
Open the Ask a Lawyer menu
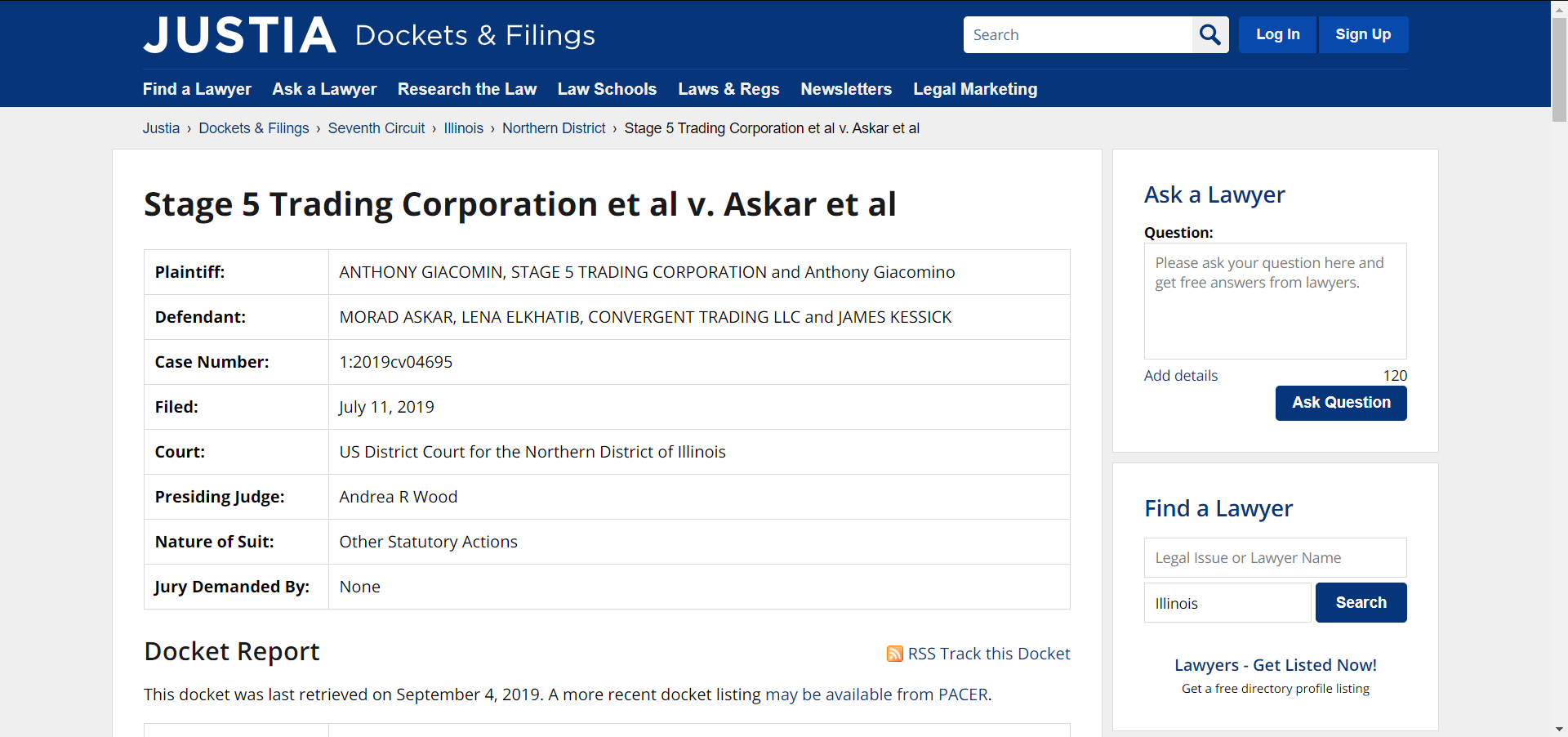click(324, 89)
